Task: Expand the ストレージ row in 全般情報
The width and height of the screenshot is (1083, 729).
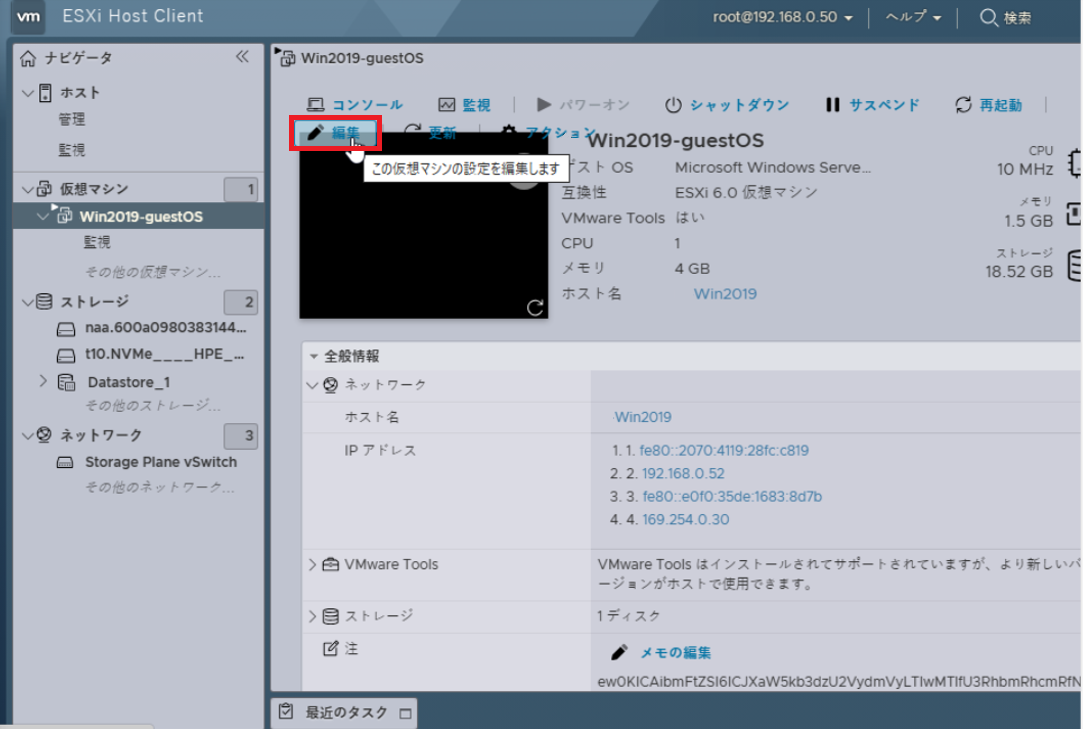Action: point(312,616)
